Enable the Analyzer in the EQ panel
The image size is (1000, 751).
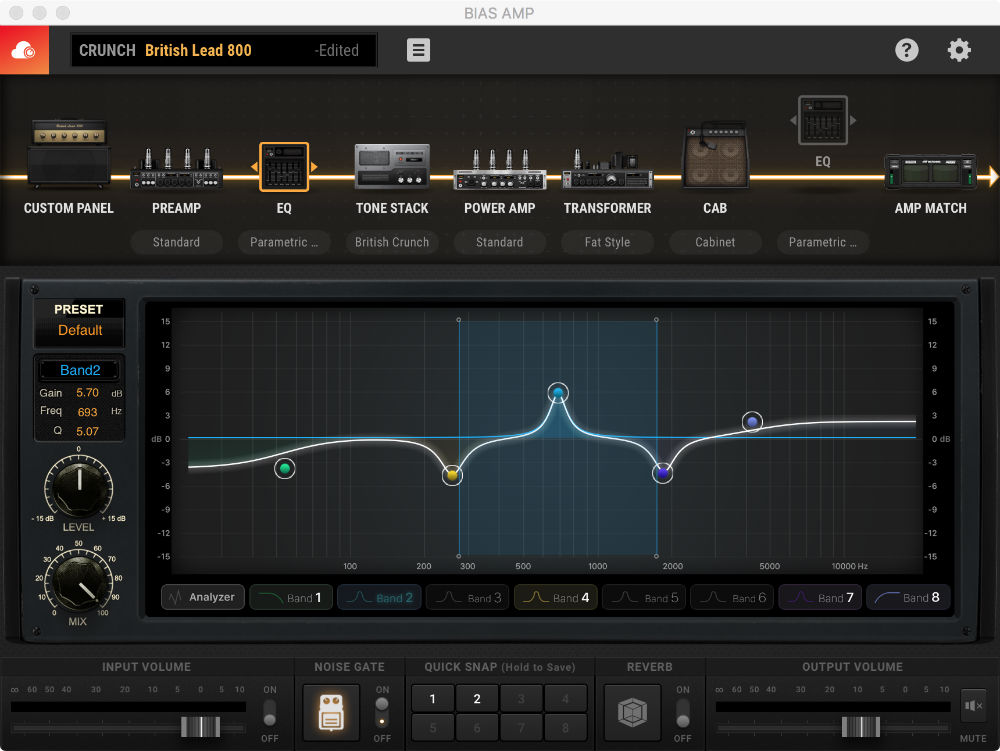click(202, 597)
